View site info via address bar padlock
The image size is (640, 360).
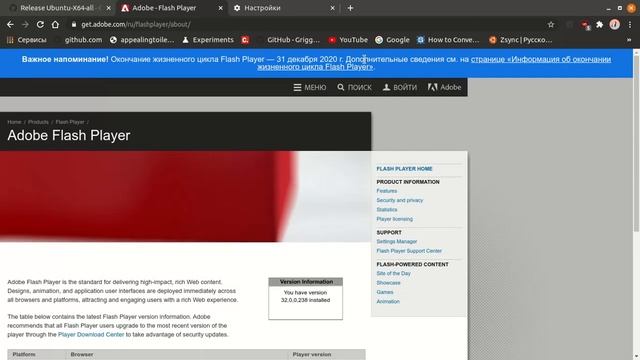click(74, 24)
